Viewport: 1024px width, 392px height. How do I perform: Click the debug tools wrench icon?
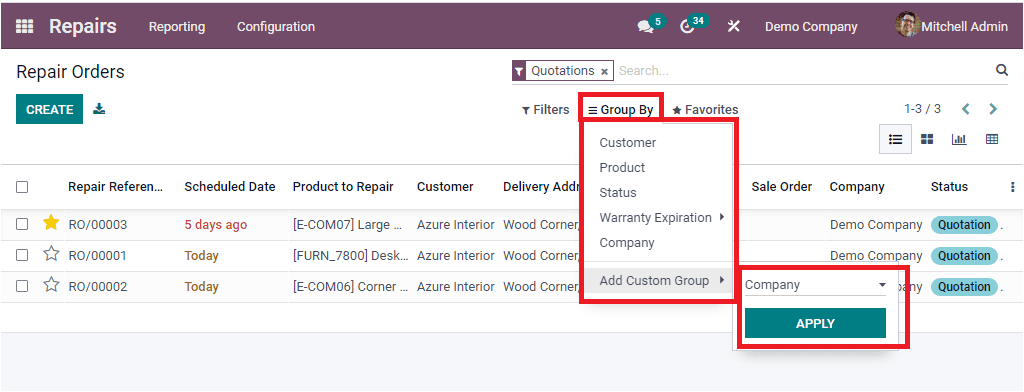tap(733, 27)
